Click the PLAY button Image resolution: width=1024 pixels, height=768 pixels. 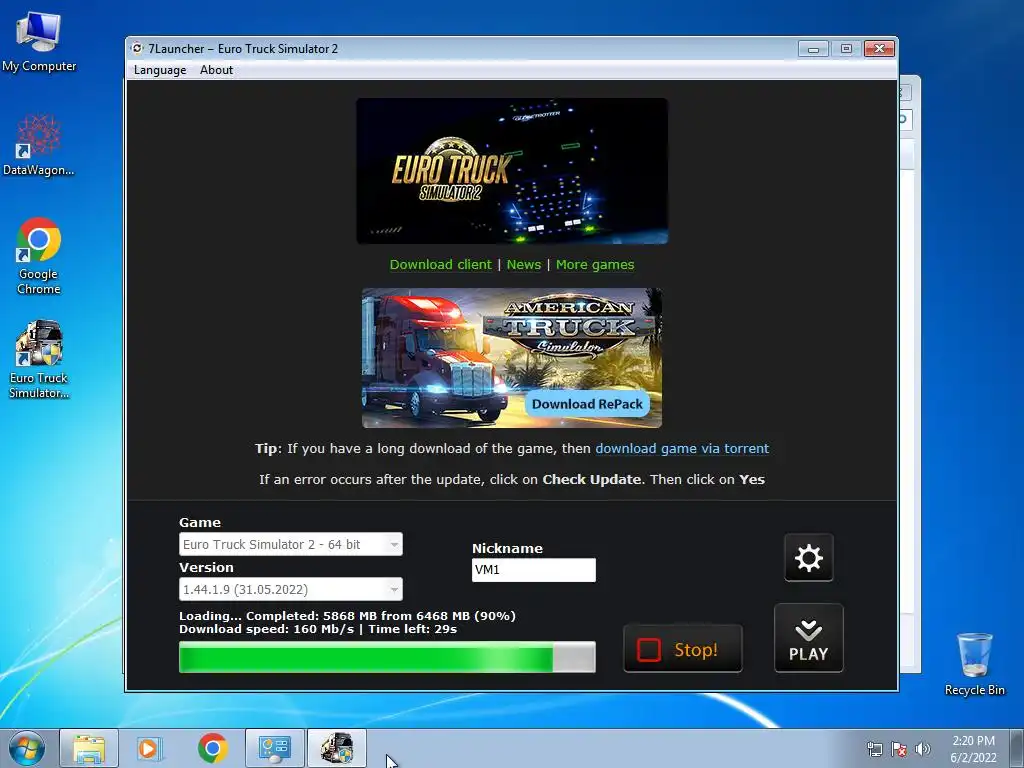pyautogui.click(x=808, y=638)
